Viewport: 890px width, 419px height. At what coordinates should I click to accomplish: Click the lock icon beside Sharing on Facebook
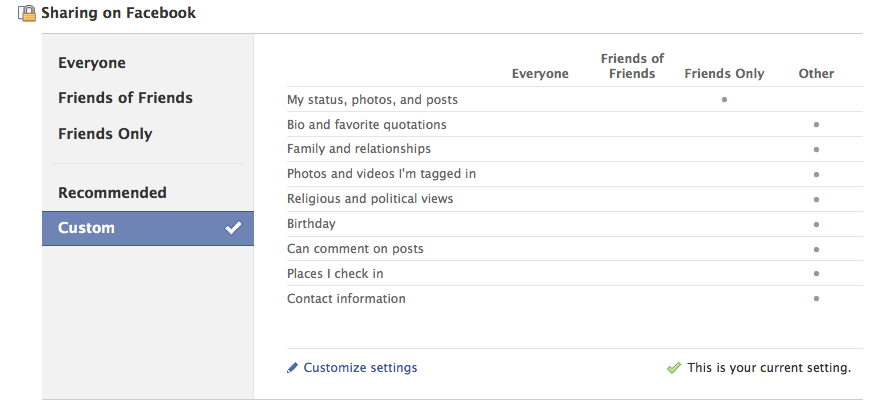27,13
